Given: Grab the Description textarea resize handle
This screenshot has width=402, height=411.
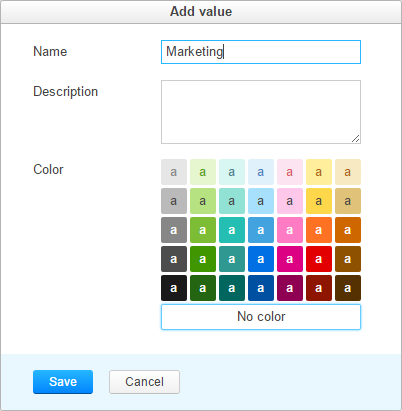Looking at the screenshot, I should click(x=356, y=139).
